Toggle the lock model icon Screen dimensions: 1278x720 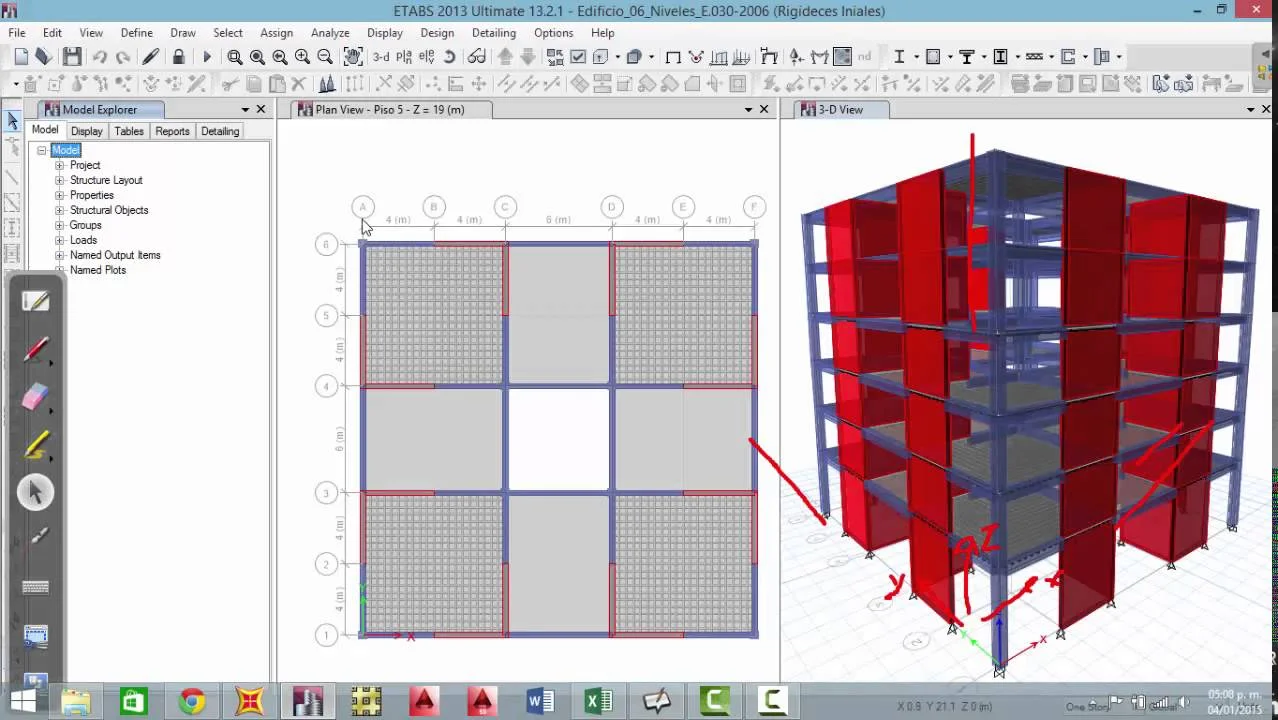pyautogui.click(x=179, y=57)
